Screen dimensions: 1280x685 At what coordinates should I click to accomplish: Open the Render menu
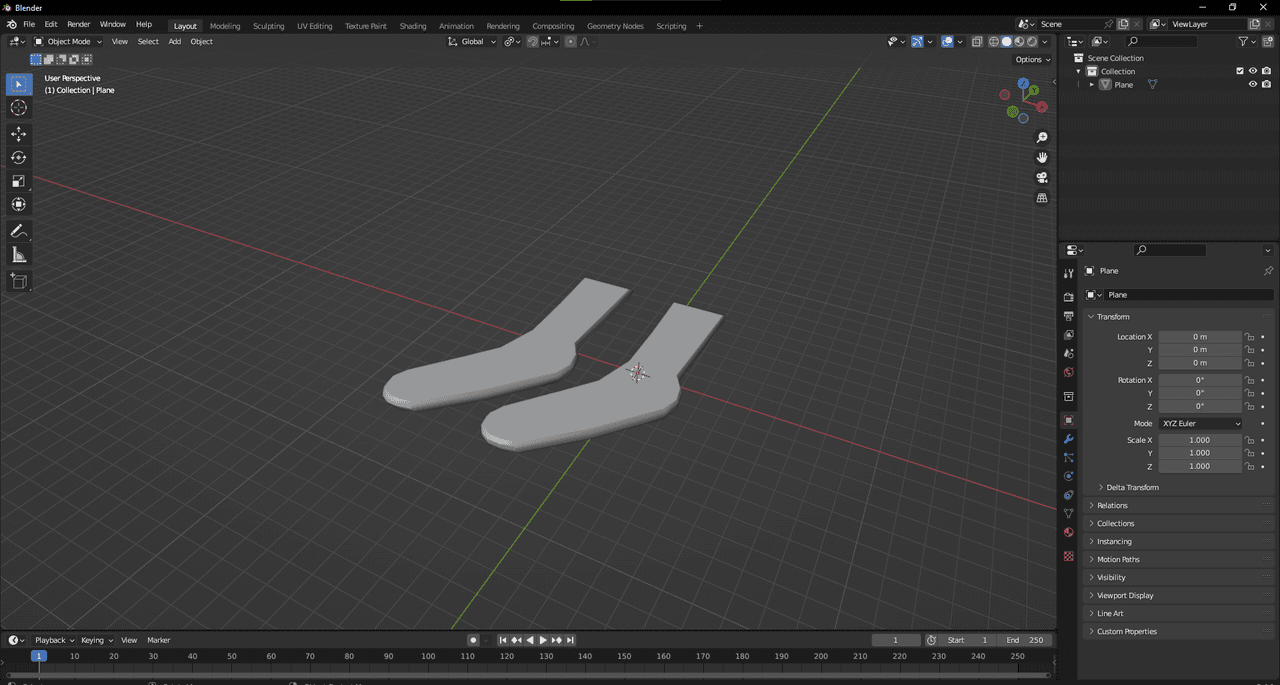tap(78, 24)
